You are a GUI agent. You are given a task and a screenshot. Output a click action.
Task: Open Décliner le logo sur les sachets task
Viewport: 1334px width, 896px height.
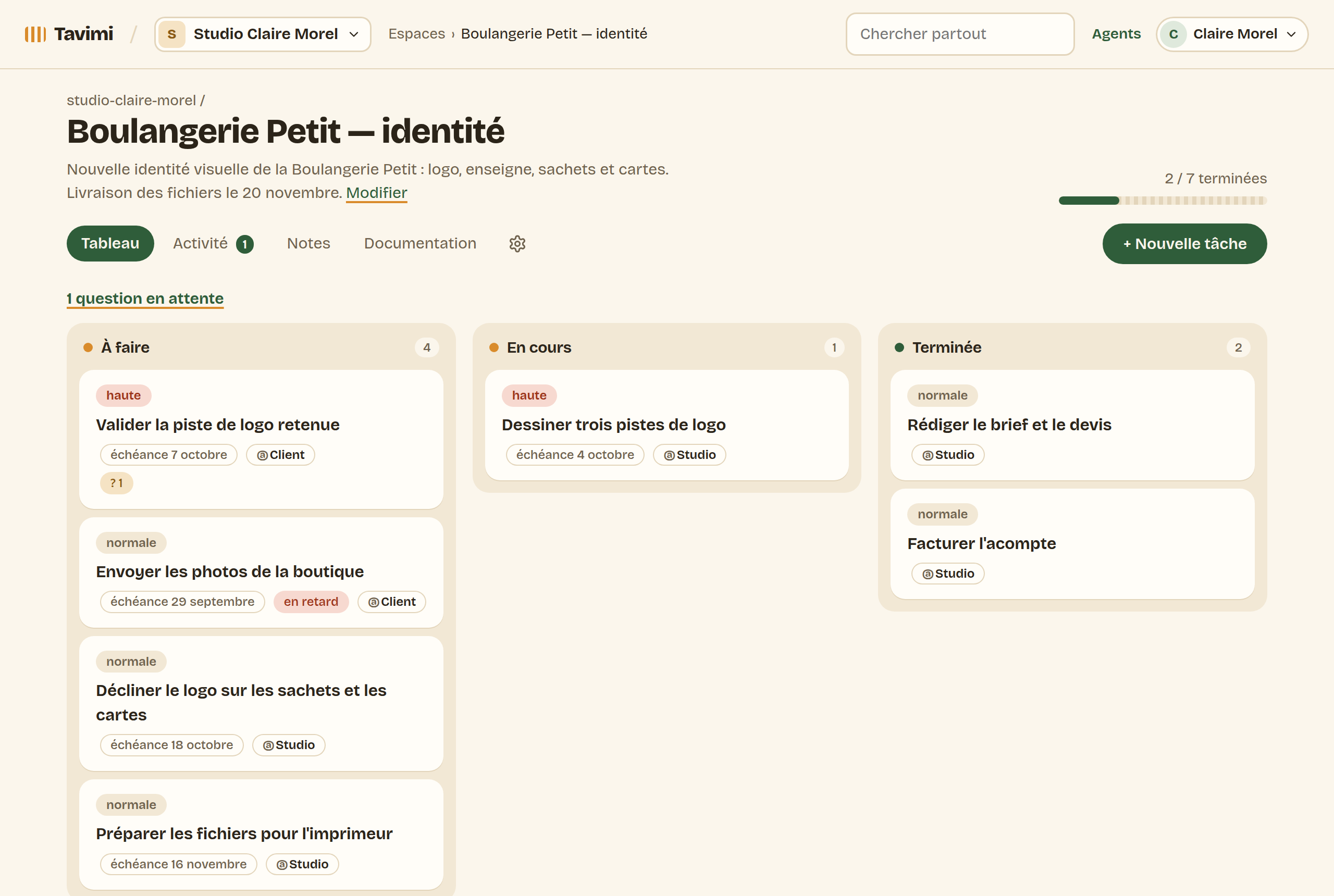pos(261,704)
